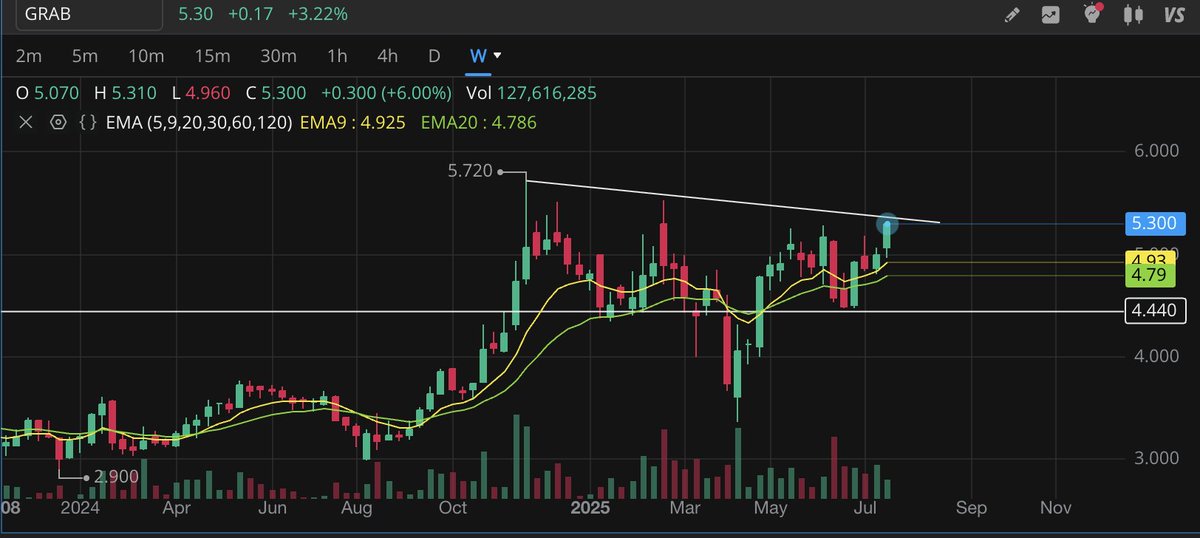Viewport: 1200px width, 538px height.
Task: Click the O 5.070 open price
Action: (x=46, y=93)
